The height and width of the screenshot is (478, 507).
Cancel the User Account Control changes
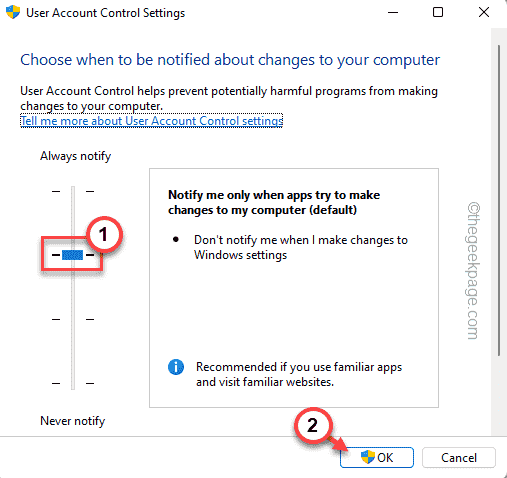click(x=459, y=458)
